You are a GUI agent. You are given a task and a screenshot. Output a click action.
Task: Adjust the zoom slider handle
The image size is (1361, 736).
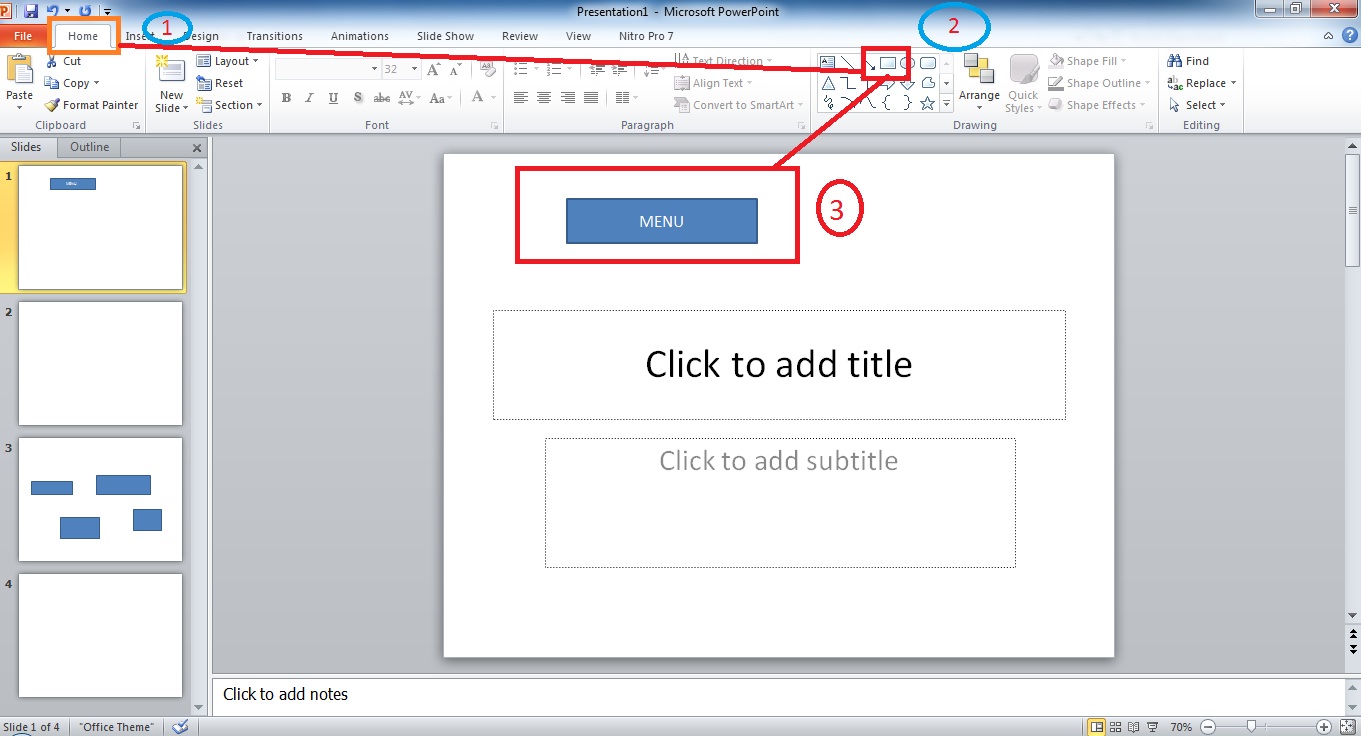tap(1250, 727)
